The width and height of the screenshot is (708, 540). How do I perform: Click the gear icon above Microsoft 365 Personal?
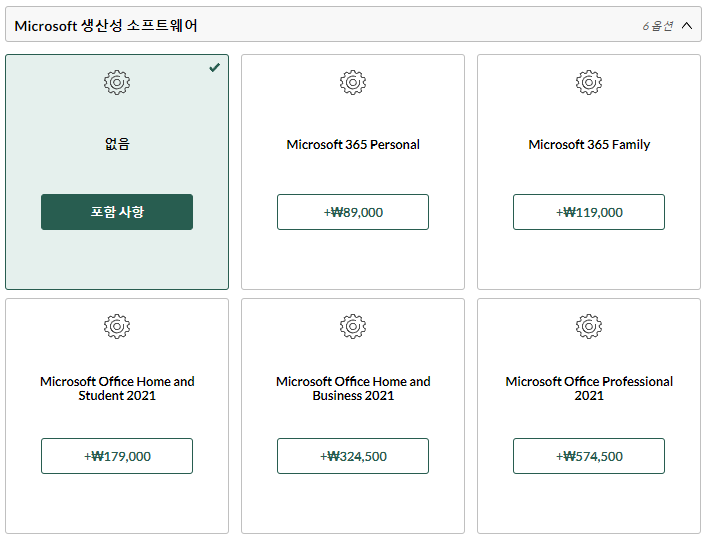pyautogui.click(x=353, y=82)
